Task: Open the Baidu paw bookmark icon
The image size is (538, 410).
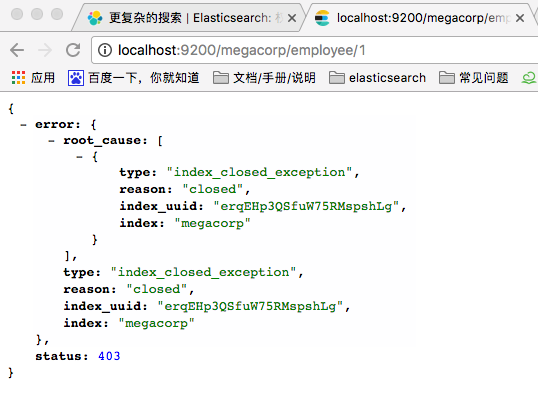Action: point(75,78)
